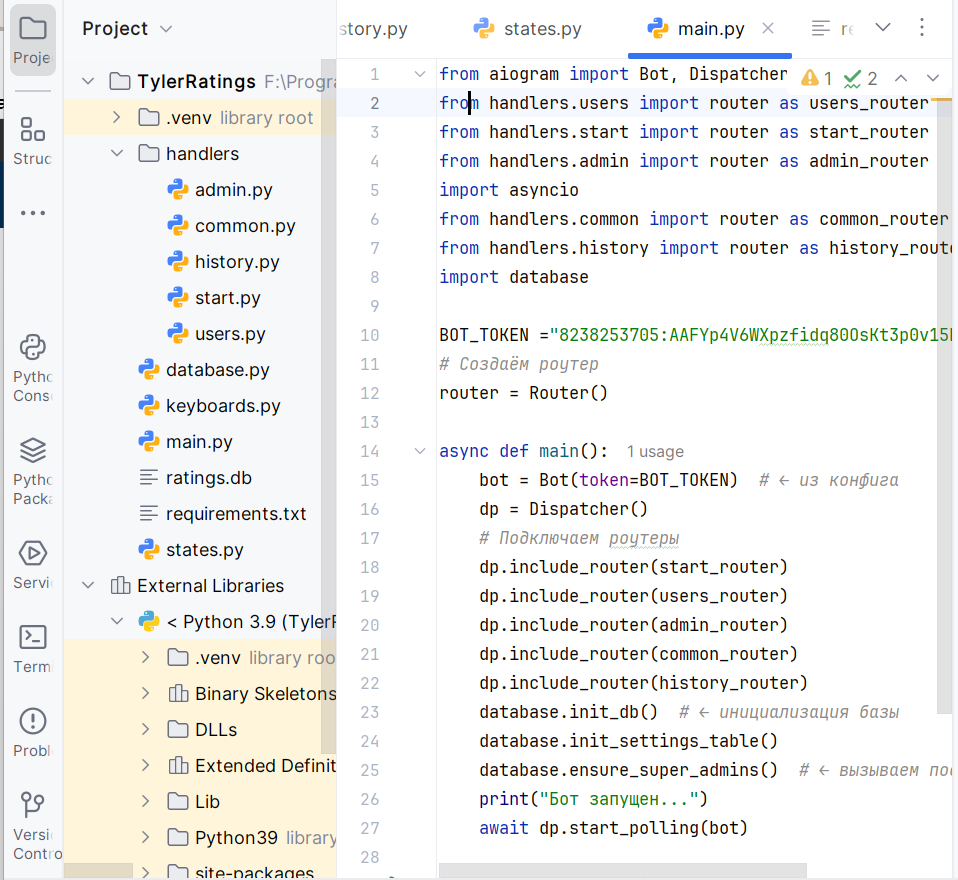This screenshot has width=958, height=880.
Task: Open the Terminal tool window
Action: tap(32, 648)
